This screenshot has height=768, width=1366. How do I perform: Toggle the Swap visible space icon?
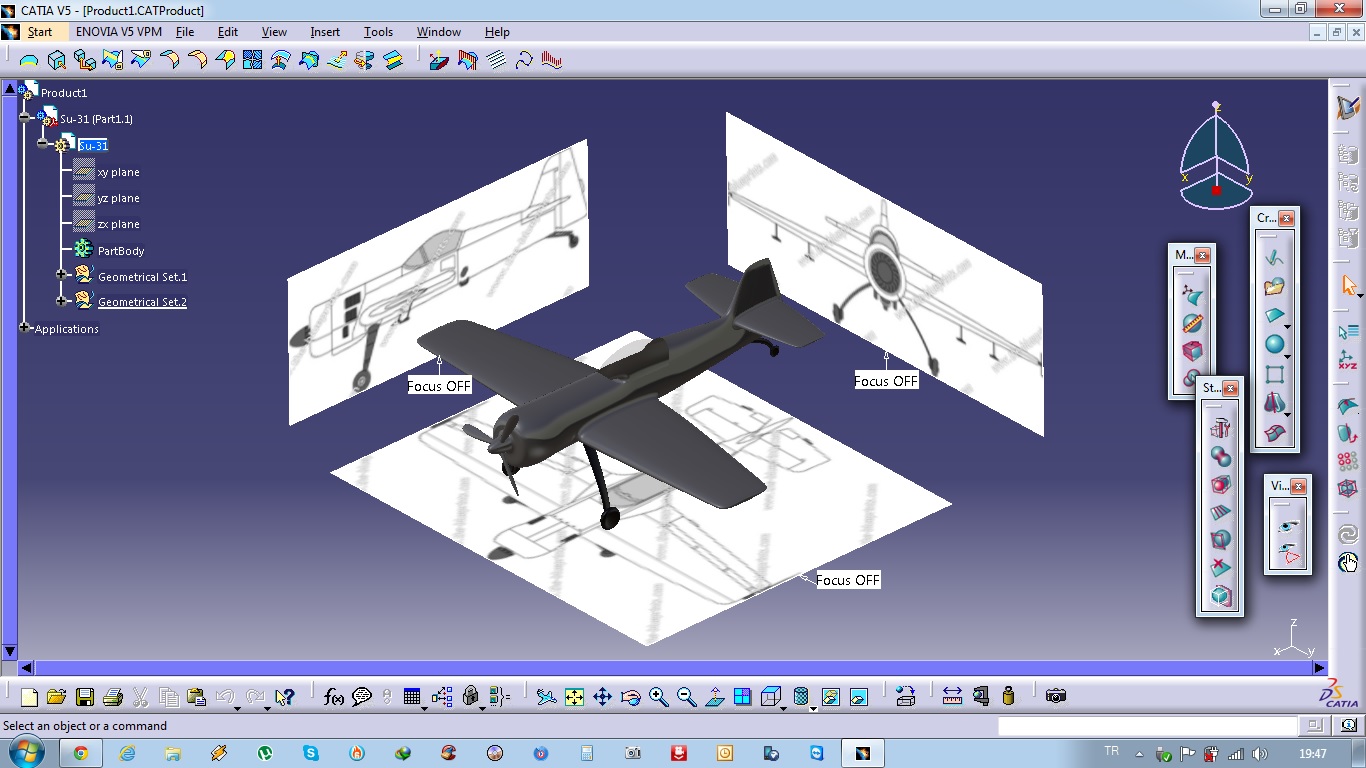(858, 697)
